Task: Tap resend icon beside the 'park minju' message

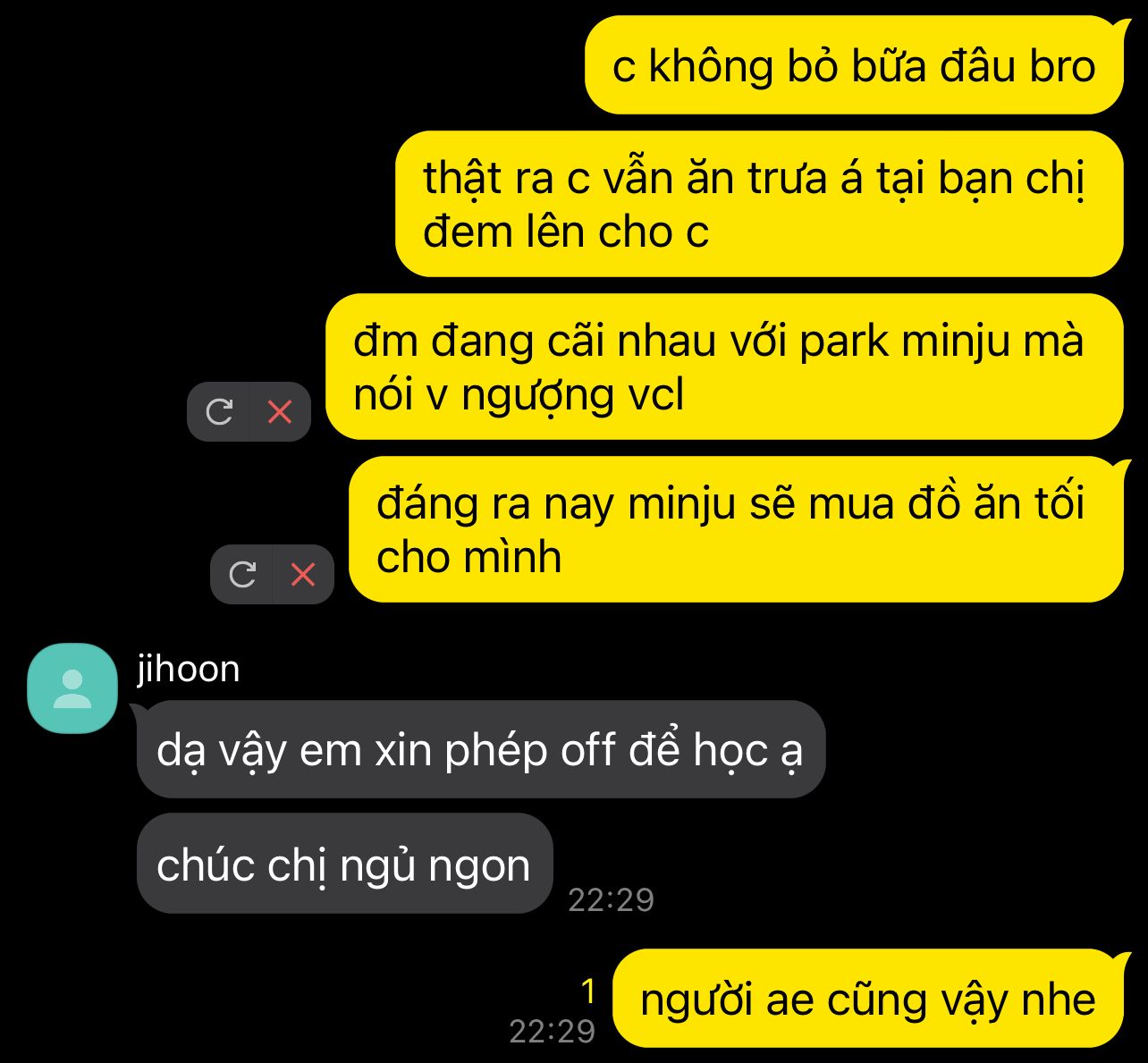Action: (x=218, y=411)
